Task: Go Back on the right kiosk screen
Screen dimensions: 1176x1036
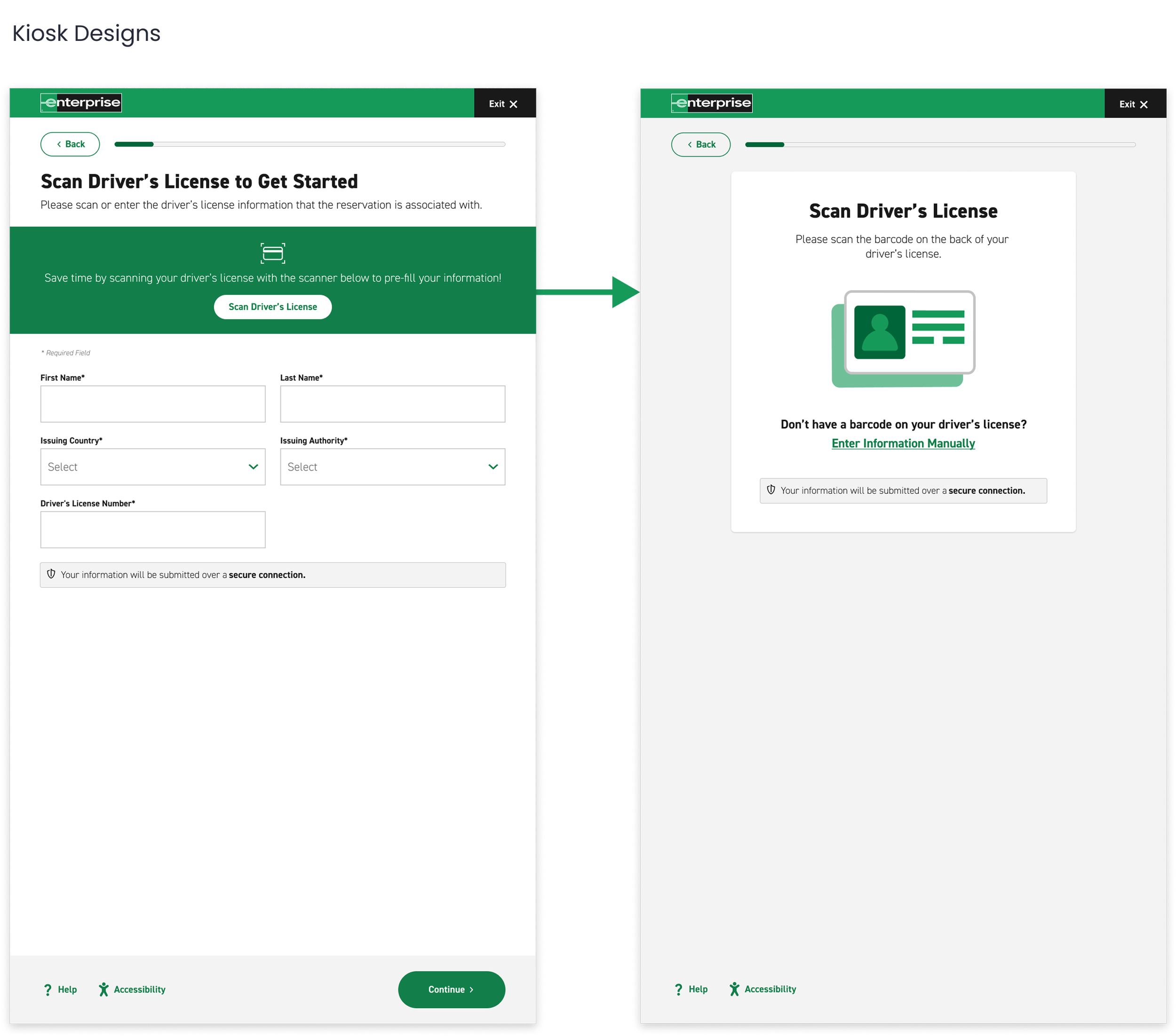Action: (x=701, y=145)
